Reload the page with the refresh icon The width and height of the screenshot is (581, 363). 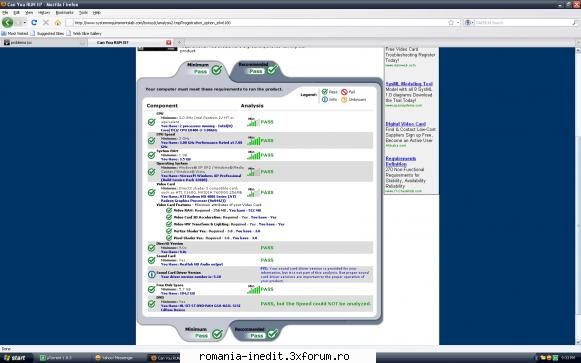[34, 23]
